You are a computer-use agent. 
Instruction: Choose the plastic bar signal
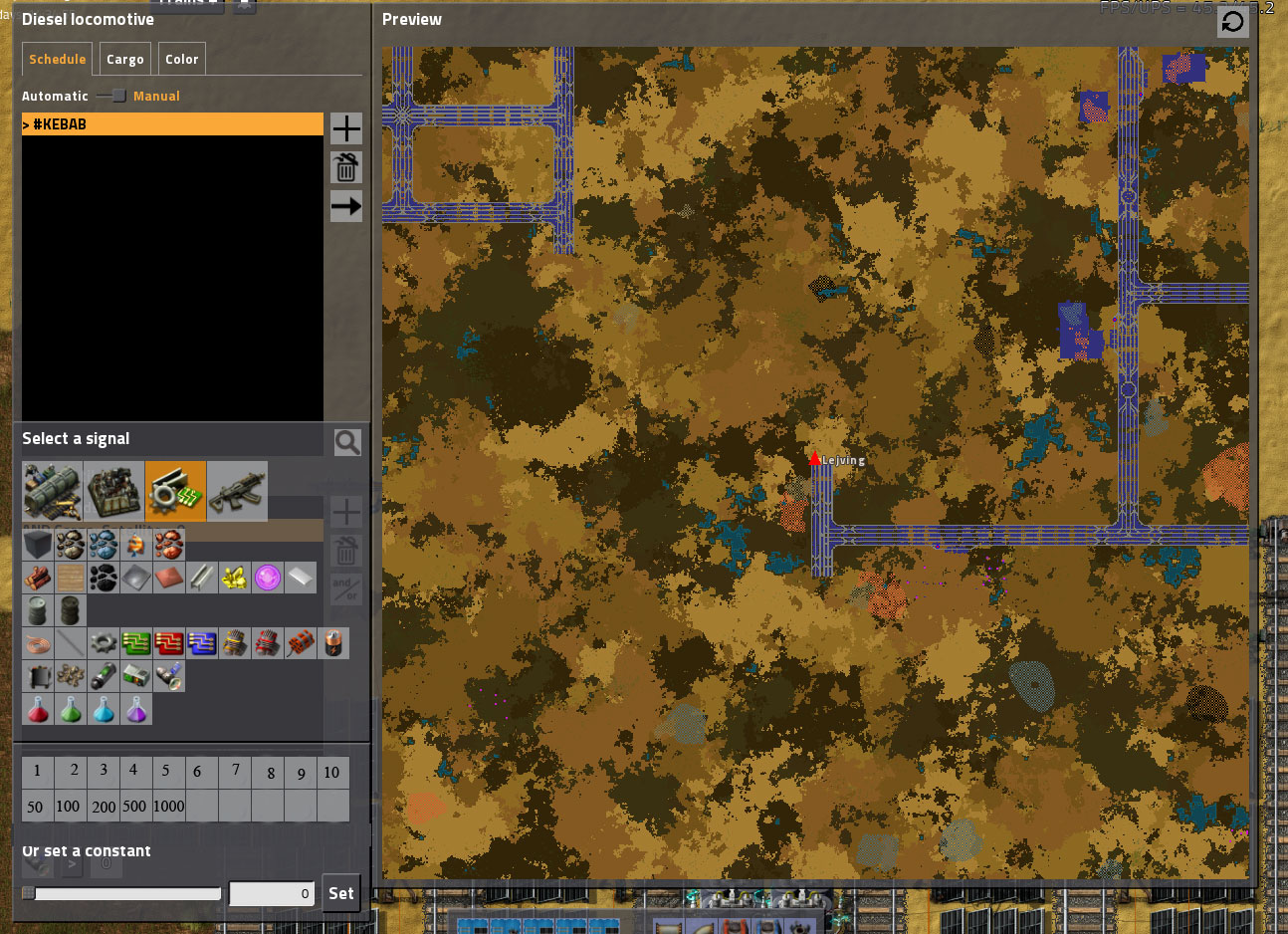tap(301, 578)
